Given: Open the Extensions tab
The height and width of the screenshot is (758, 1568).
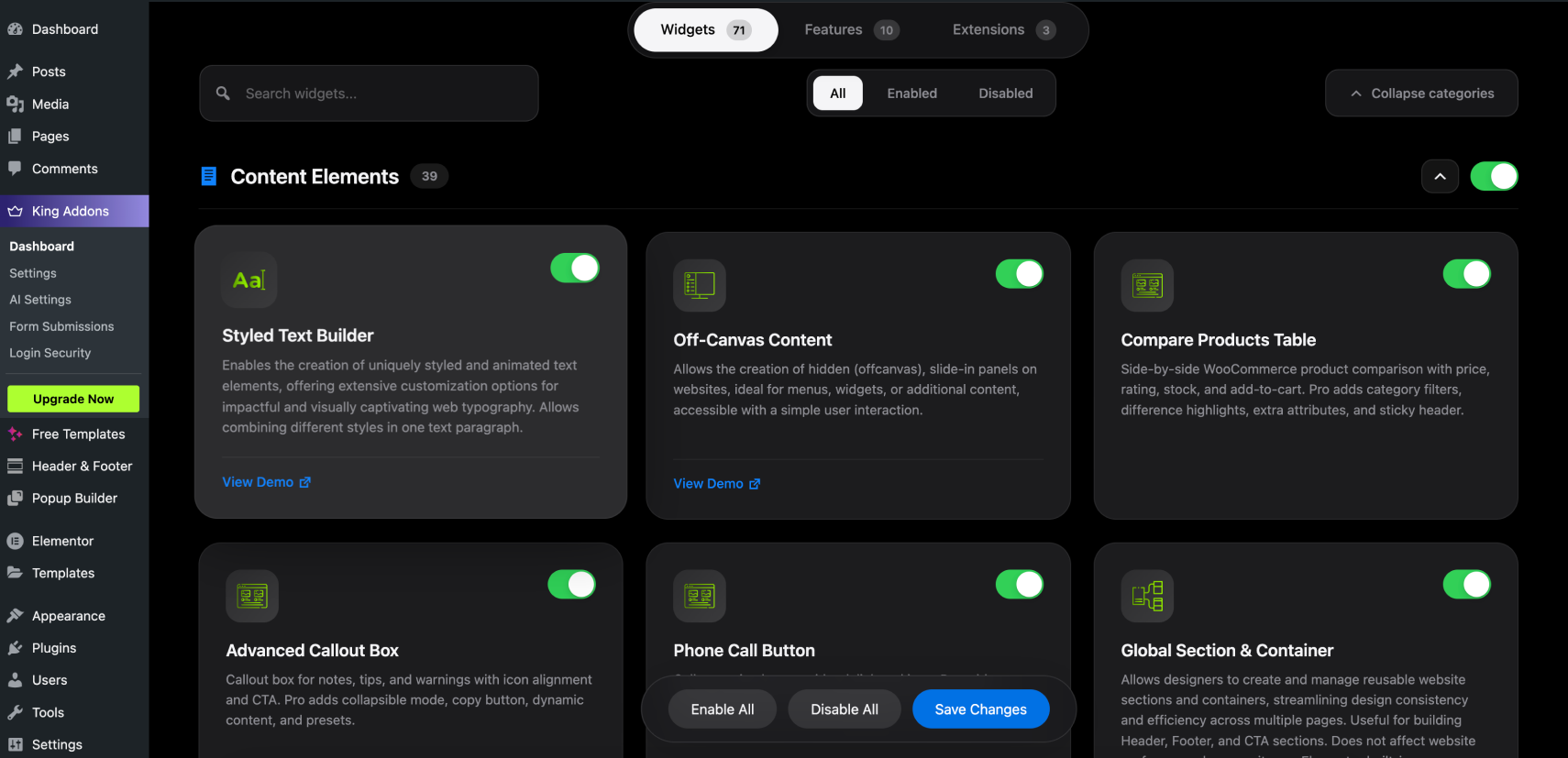Looking at the screenshot, I should 1004,29.
